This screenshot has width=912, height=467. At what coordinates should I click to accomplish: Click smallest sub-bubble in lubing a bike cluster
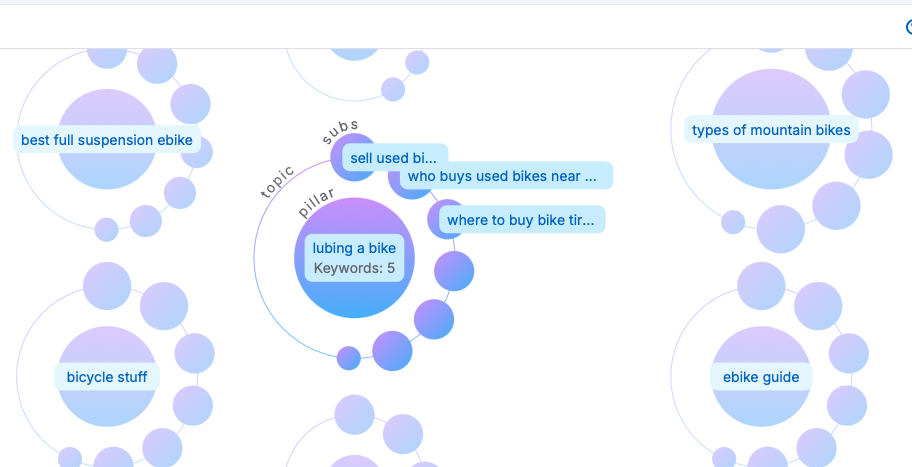[349, 357]
